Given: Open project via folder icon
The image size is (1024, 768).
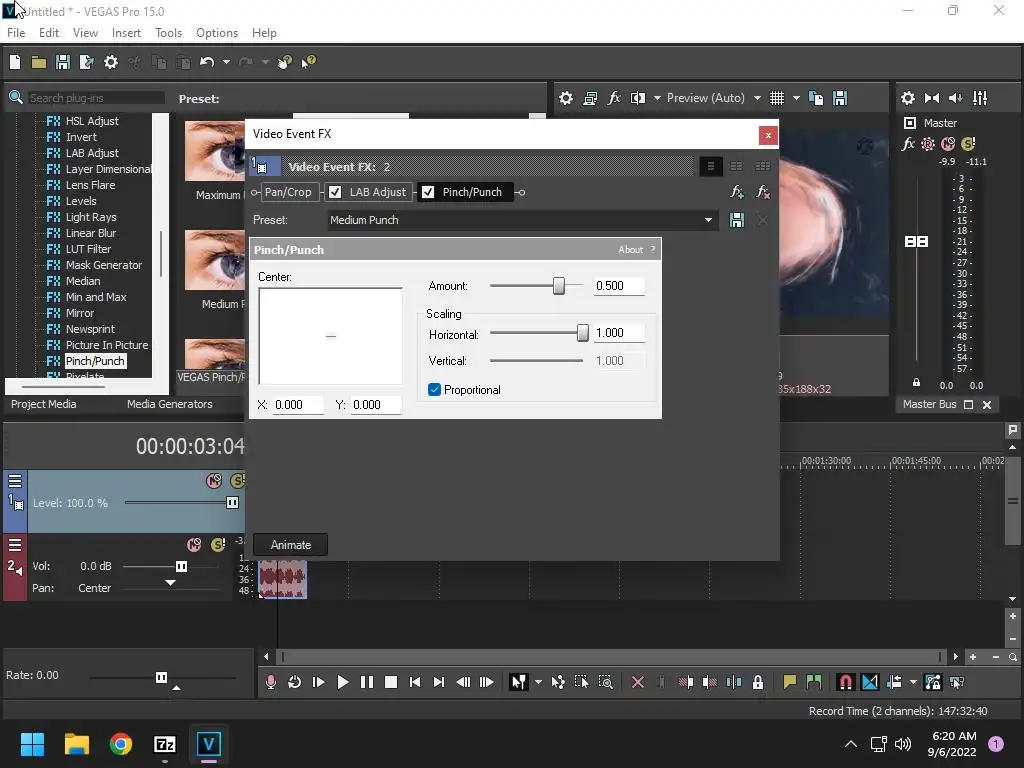Looking at the screenshot, I should point(39,62).
